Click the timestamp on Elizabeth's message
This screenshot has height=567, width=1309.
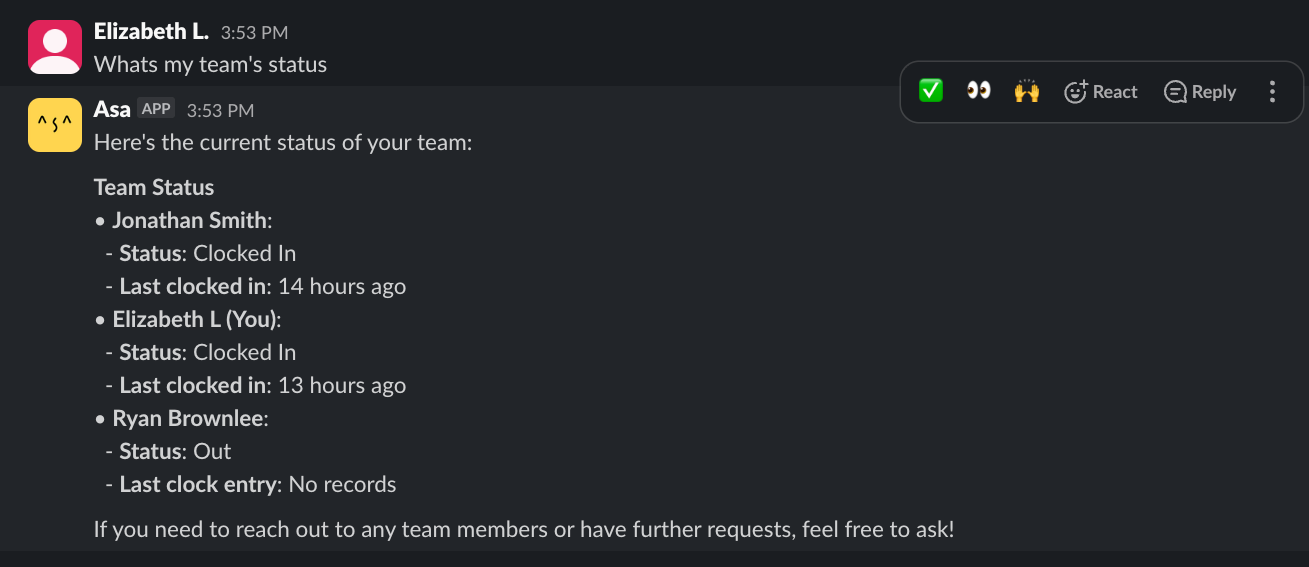click(x=254, y=33)
